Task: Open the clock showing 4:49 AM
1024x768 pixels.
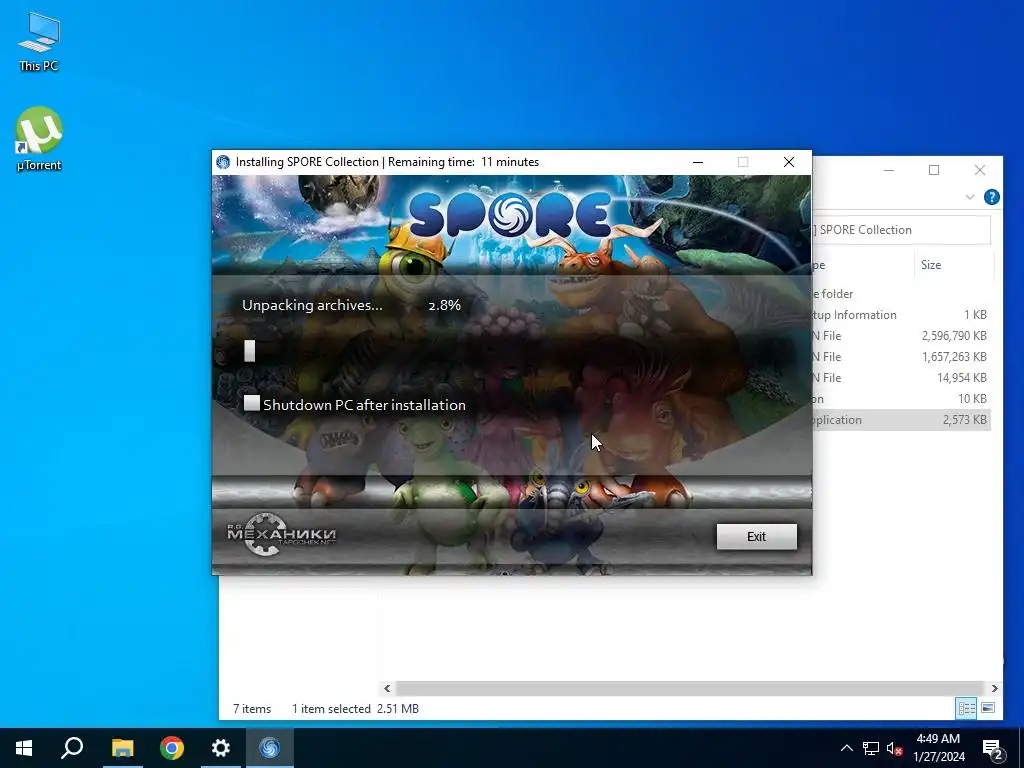Action: (938, 739)
